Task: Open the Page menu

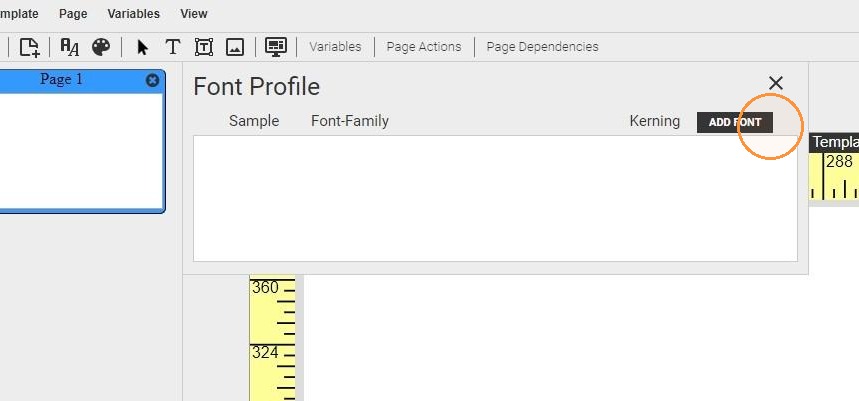Action: 73,14
